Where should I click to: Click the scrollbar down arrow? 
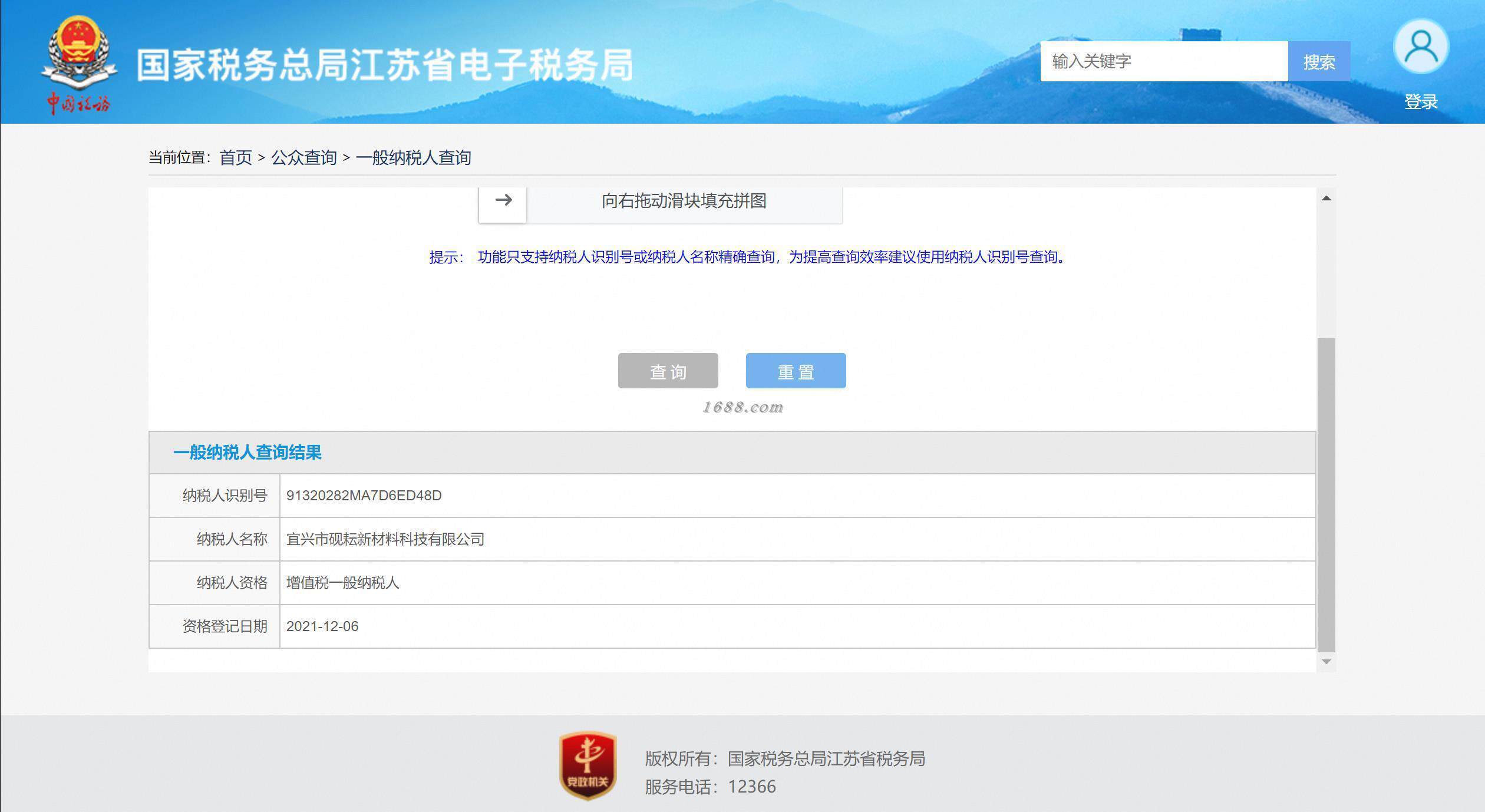tap(1326, 662)
